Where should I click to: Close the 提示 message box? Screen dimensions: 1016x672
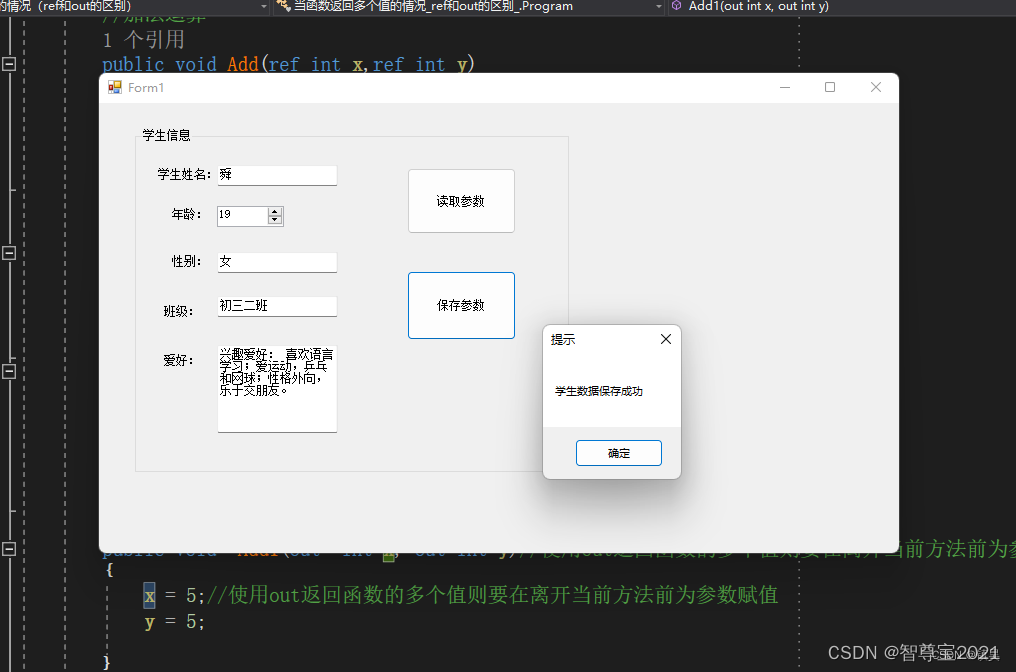coord(665,339)
